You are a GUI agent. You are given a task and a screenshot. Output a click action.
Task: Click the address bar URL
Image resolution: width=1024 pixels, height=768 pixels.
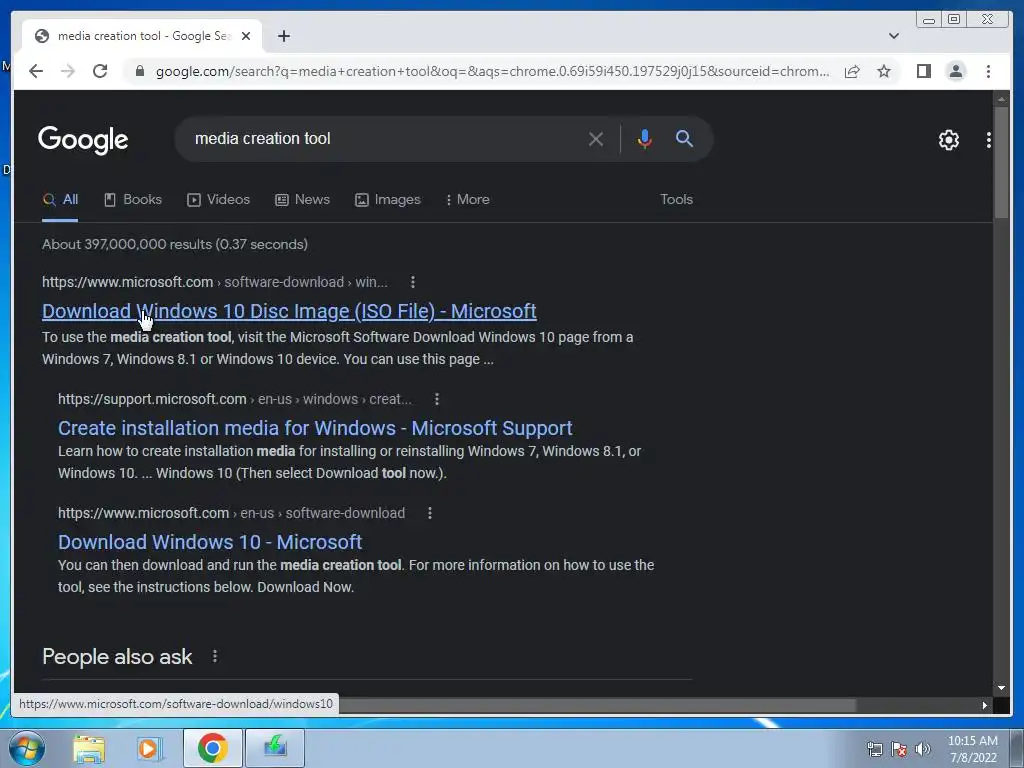[492, 71]
